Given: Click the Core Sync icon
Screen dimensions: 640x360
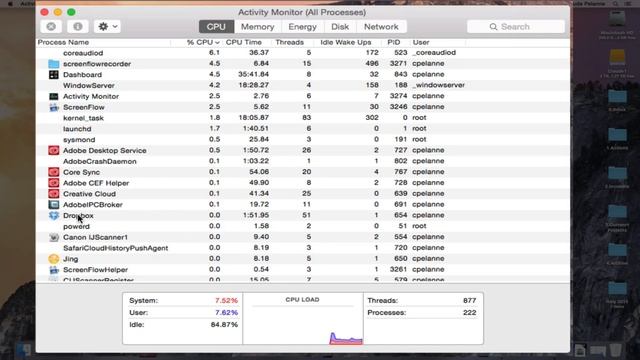Looking at the screenshot, I should (x=53, y=172).
